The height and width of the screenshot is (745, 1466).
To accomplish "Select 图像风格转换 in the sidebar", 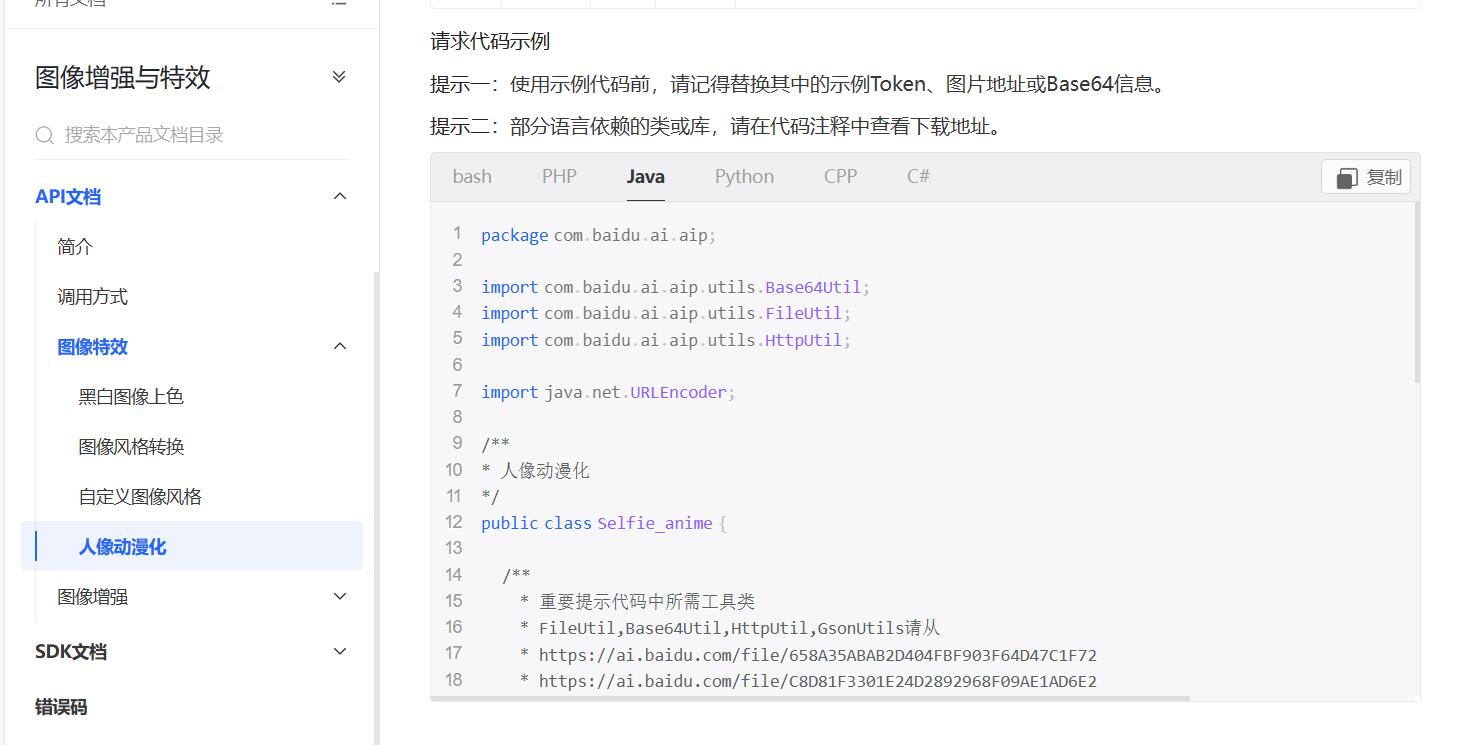I will click(131, 446).
